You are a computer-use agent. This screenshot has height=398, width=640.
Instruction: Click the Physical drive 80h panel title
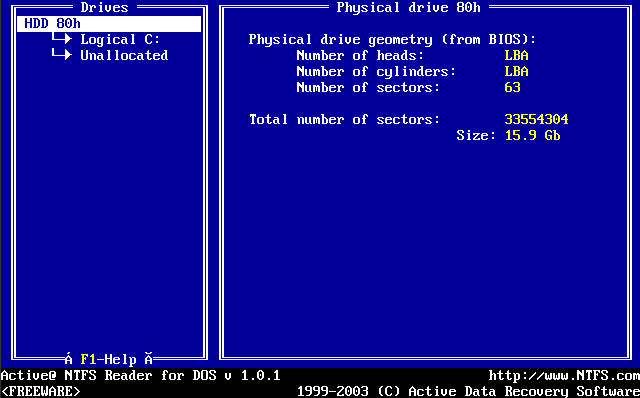tap(409, 7)
